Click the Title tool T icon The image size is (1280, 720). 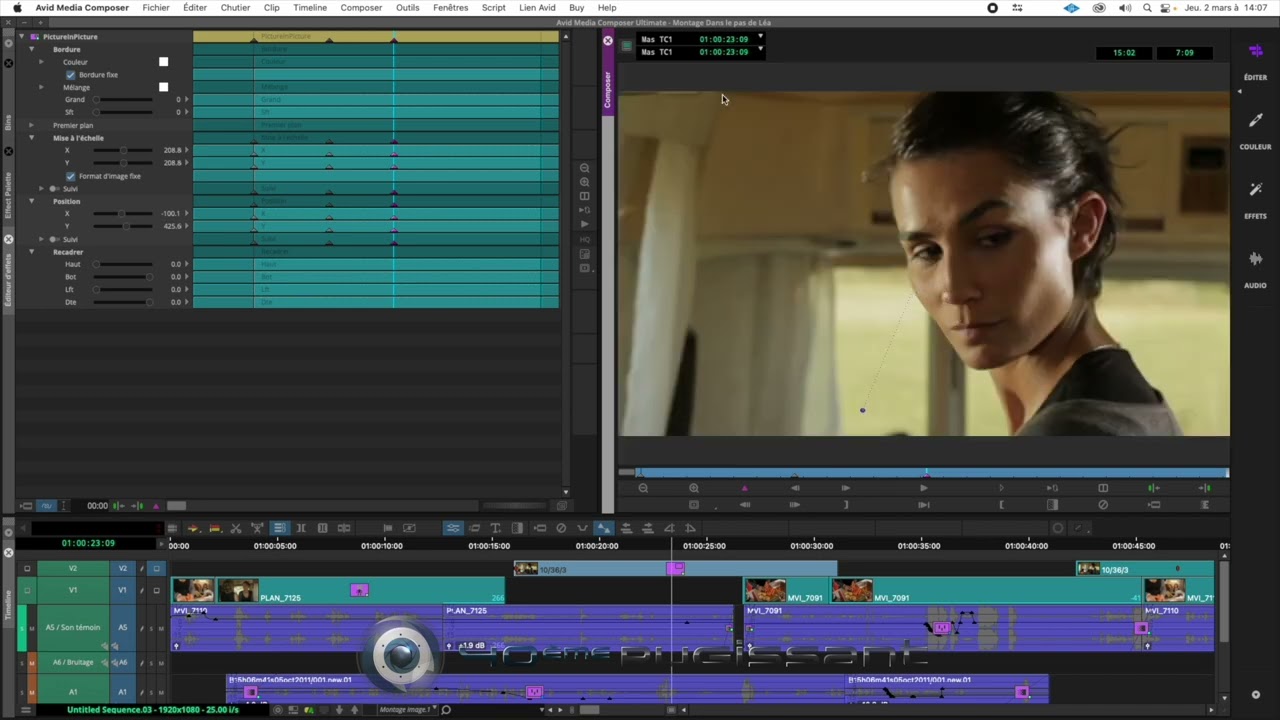[495, 528]
